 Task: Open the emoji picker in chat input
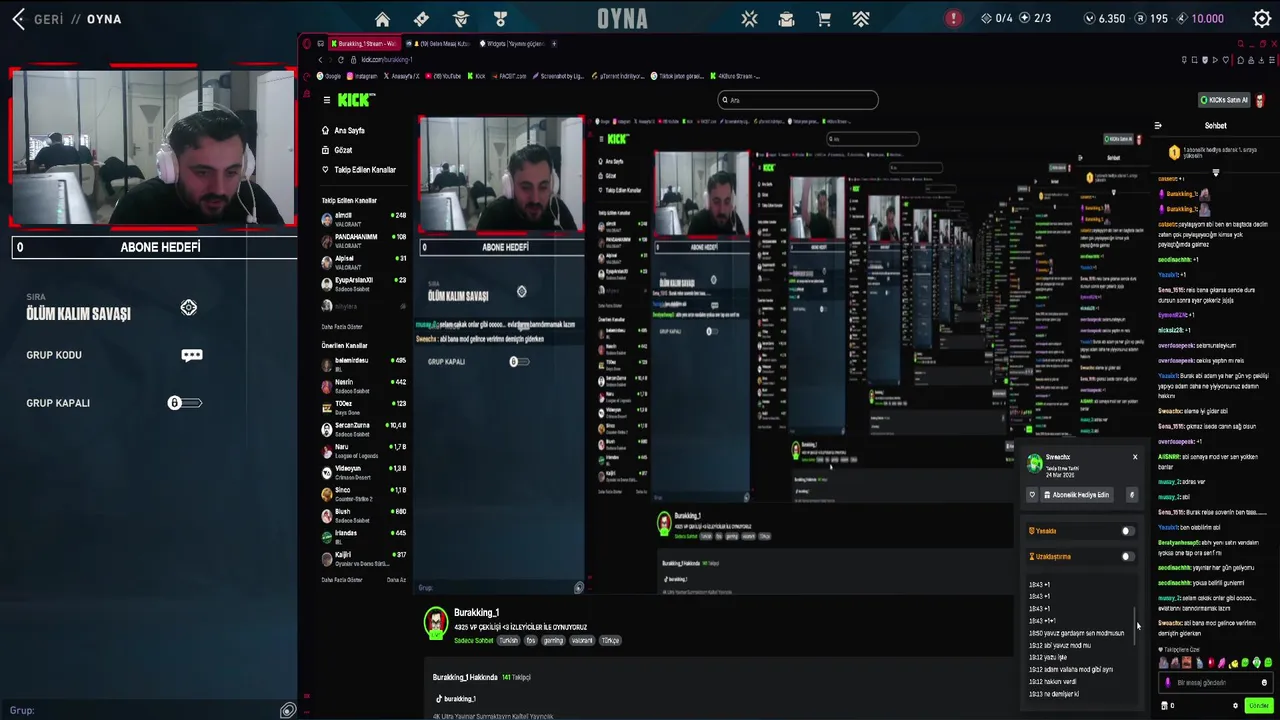pos(1264,683)
